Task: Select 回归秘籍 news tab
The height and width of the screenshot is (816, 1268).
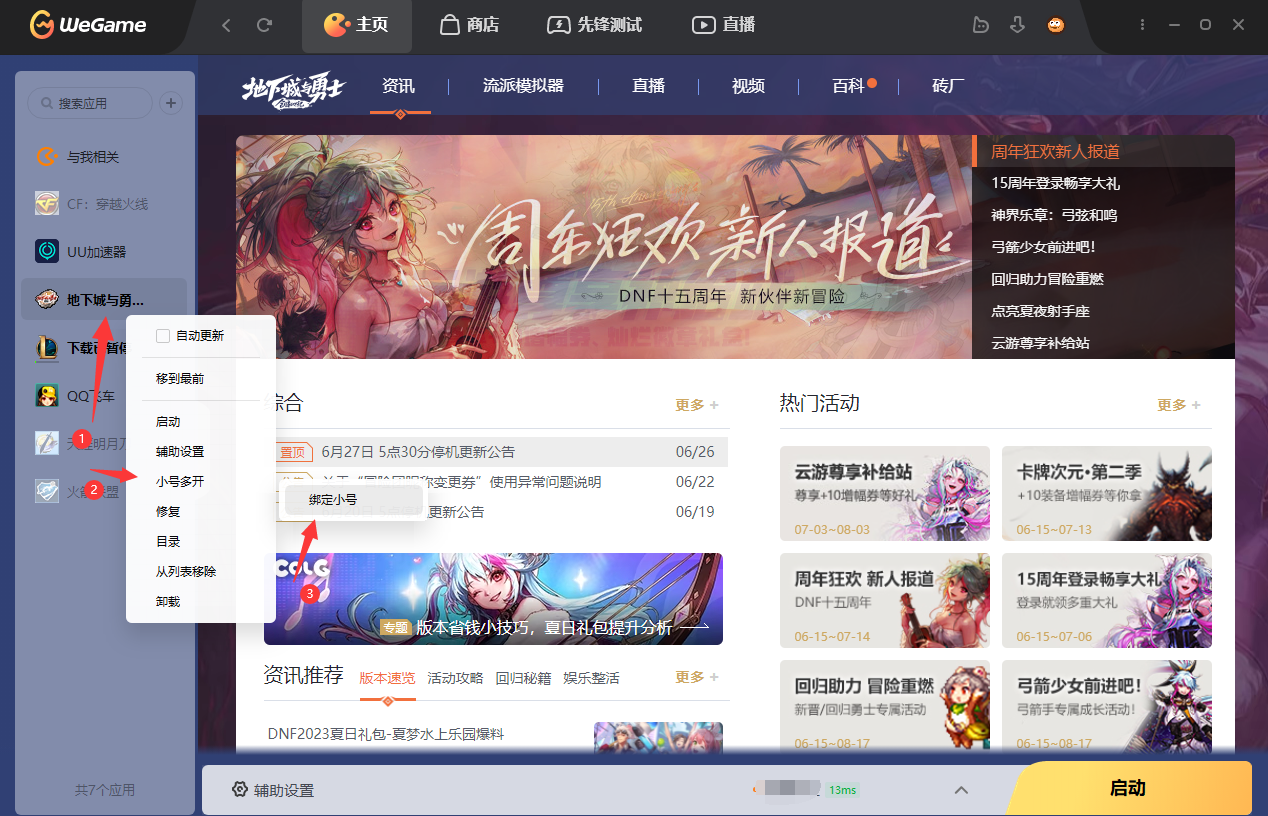Action: click(x=523, y=678)
